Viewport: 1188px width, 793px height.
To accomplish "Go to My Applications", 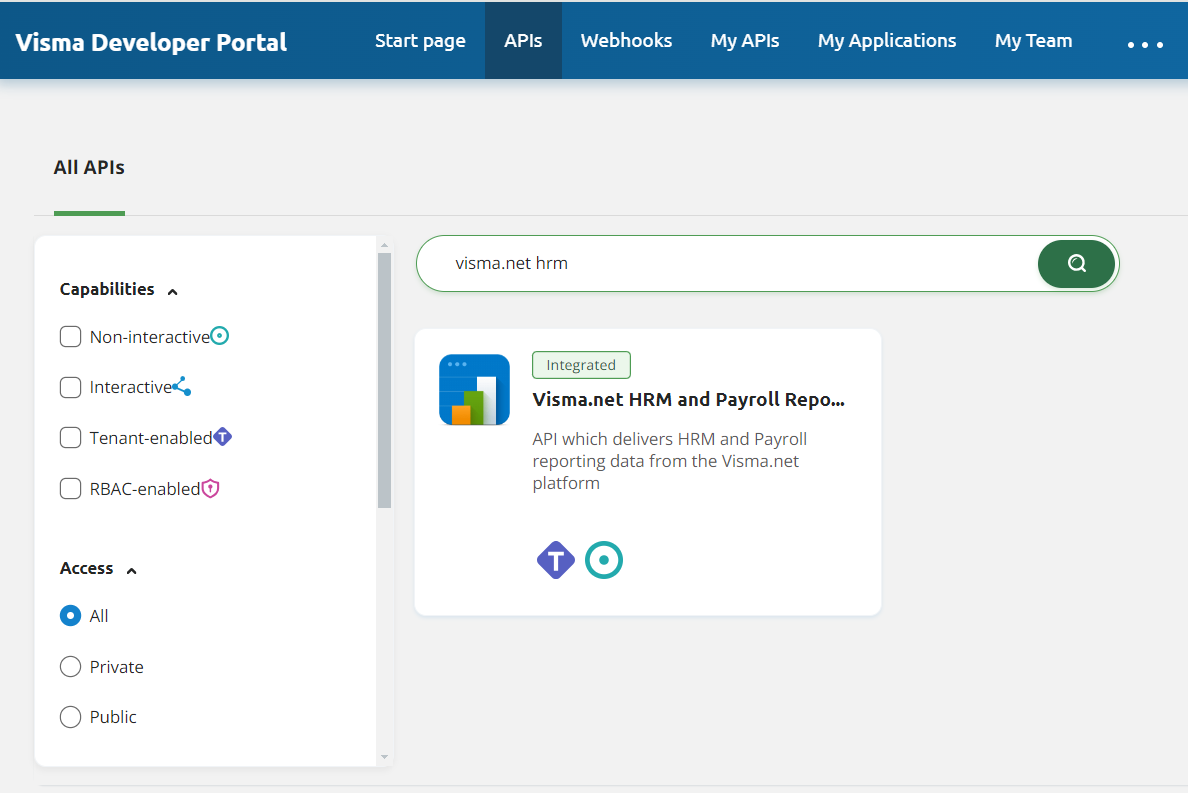I will click(886, 40).
